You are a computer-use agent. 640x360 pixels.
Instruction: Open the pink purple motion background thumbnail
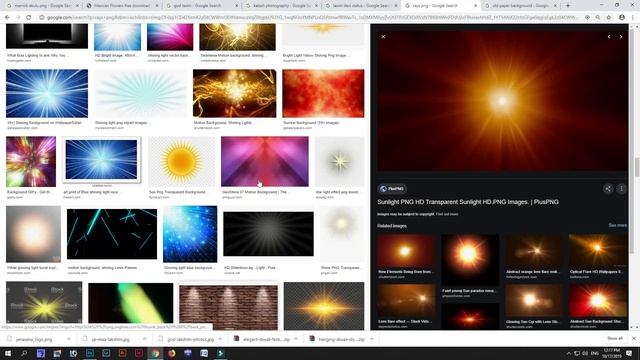click(x=264, y=162)
